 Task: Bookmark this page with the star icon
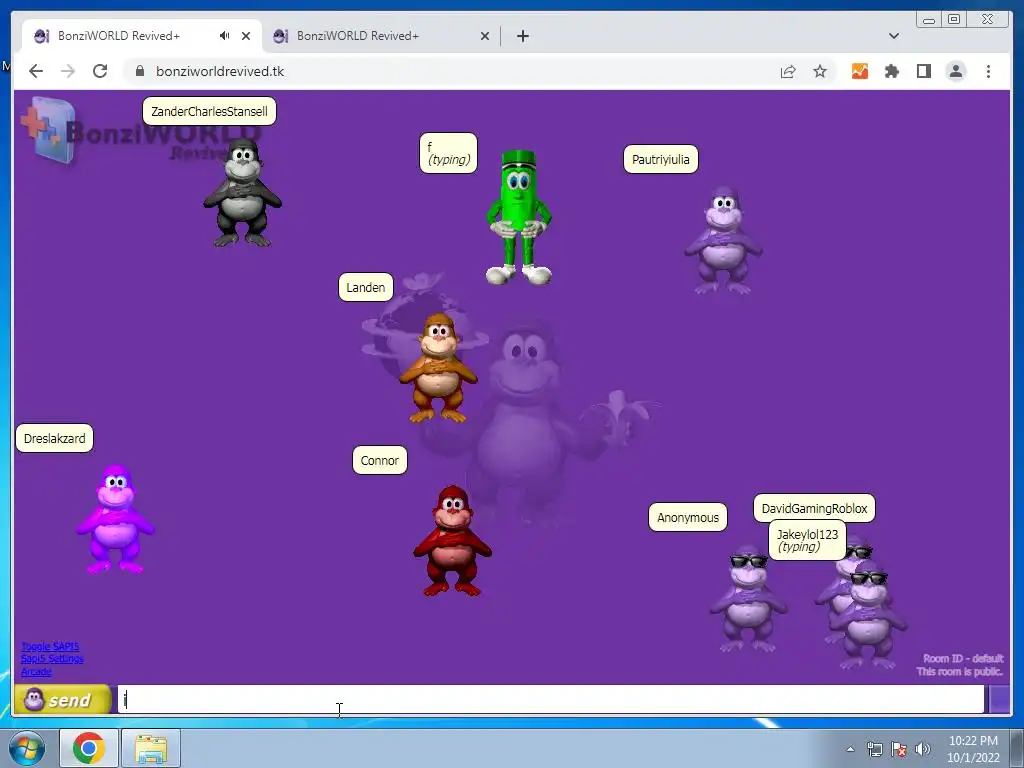(820, 71)
